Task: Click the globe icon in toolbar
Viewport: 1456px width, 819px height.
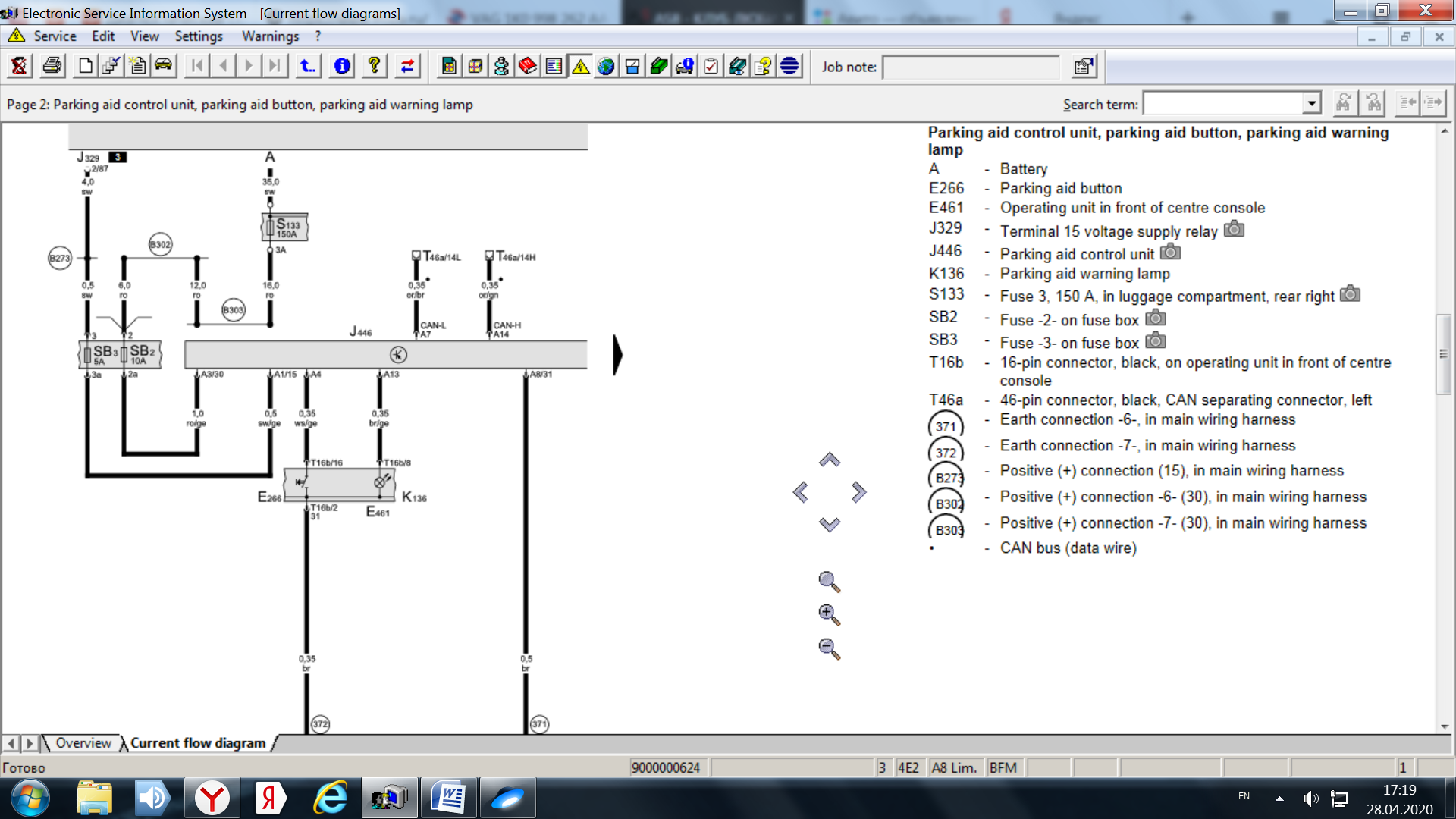Action: pos(606,66)
